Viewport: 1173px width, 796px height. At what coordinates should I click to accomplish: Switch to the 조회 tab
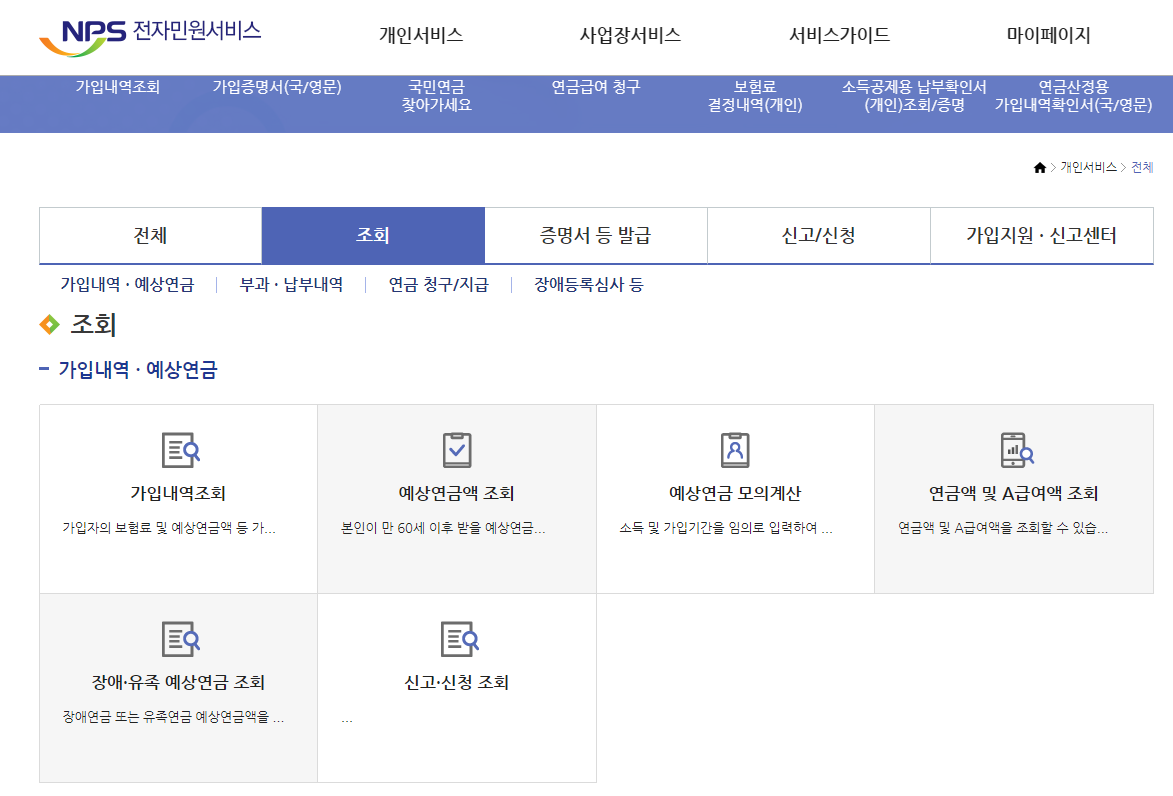pyautogui.click(x=373, y=234)
